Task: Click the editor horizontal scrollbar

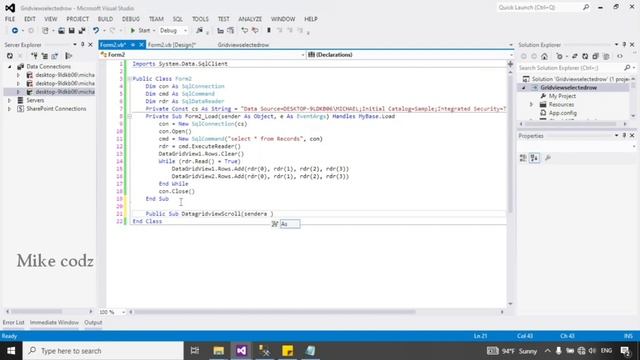Action: pos(275,312)
